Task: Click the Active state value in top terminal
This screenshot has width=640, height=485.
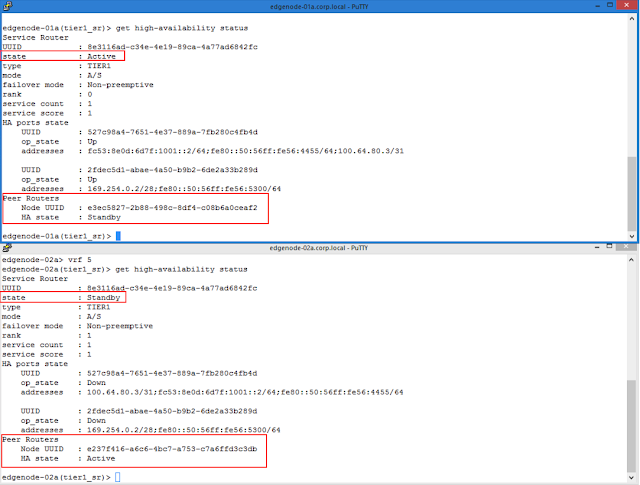Action: [x=102, y=58]
